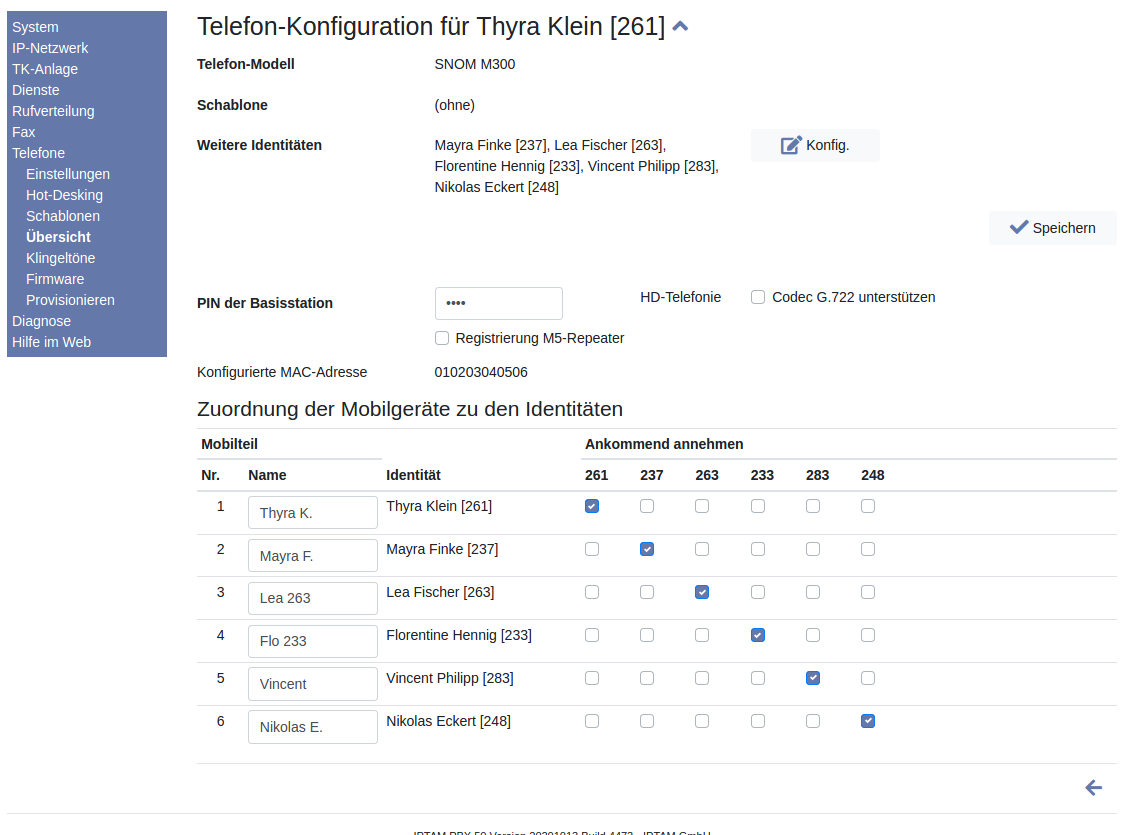
Task: Enable Codec G.722 unterstützen checkbox
Action: point(758,297)
